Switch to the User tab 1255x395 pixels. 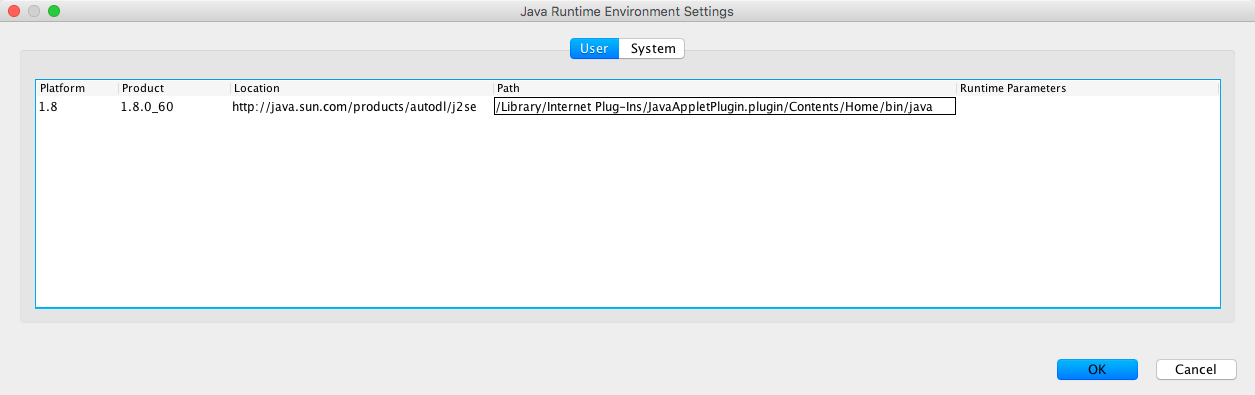(x=594, y=48)
